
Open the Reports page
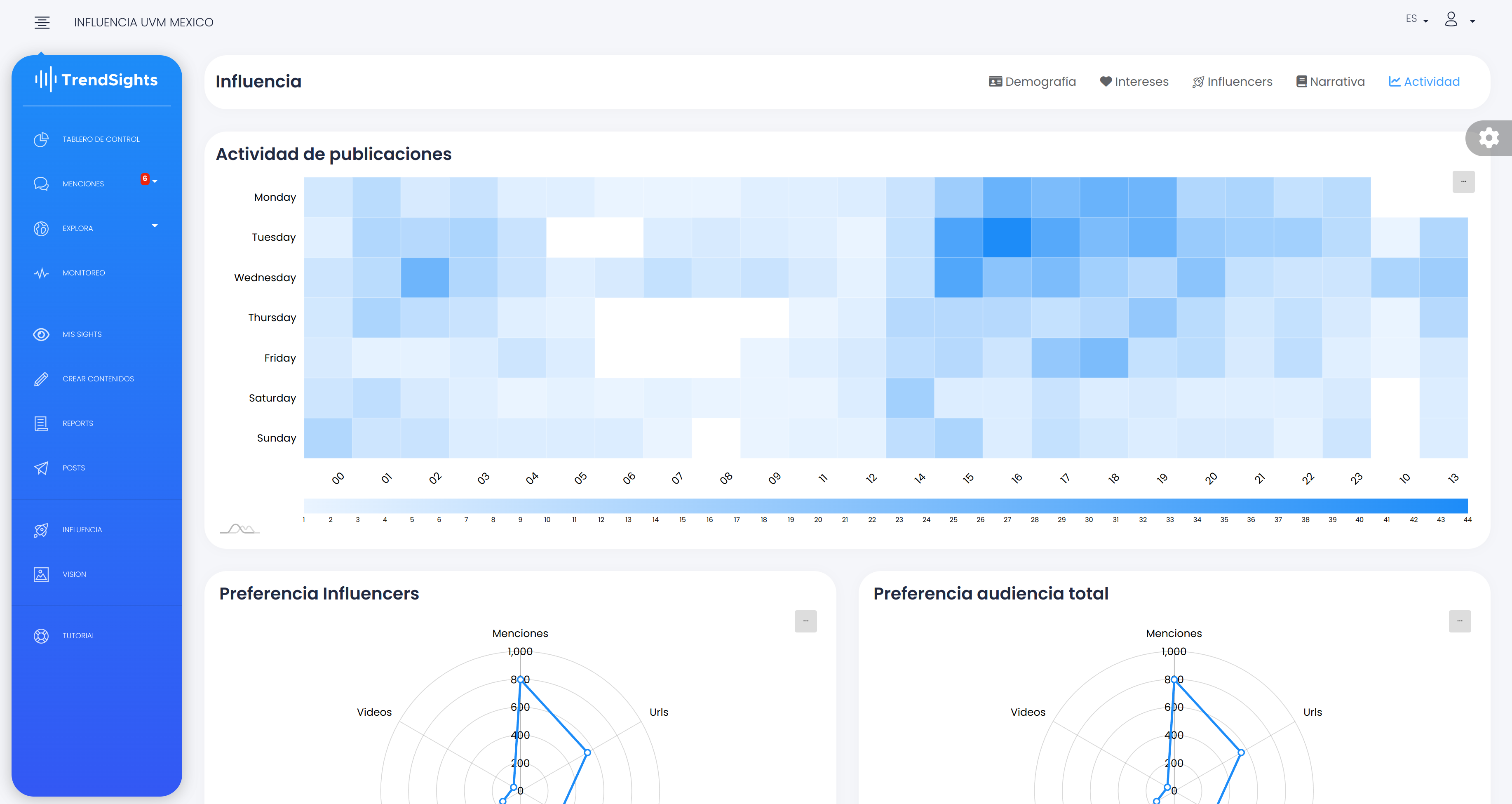coord(77,423)
